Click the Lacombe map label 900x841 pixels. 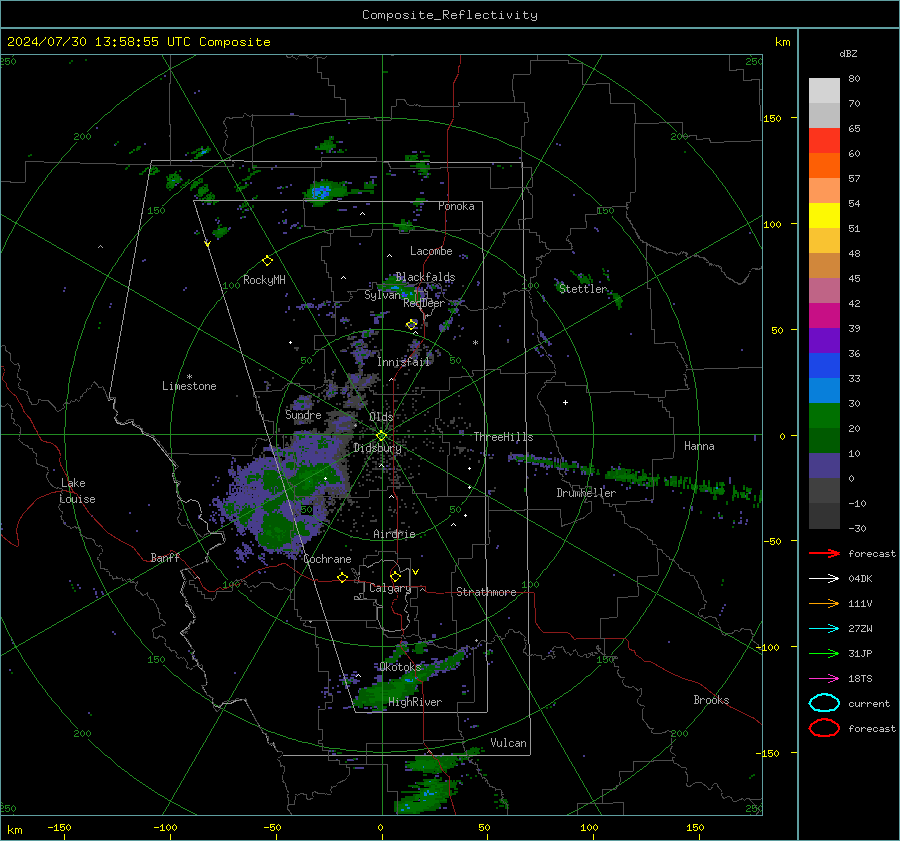(x=431, y=251)
